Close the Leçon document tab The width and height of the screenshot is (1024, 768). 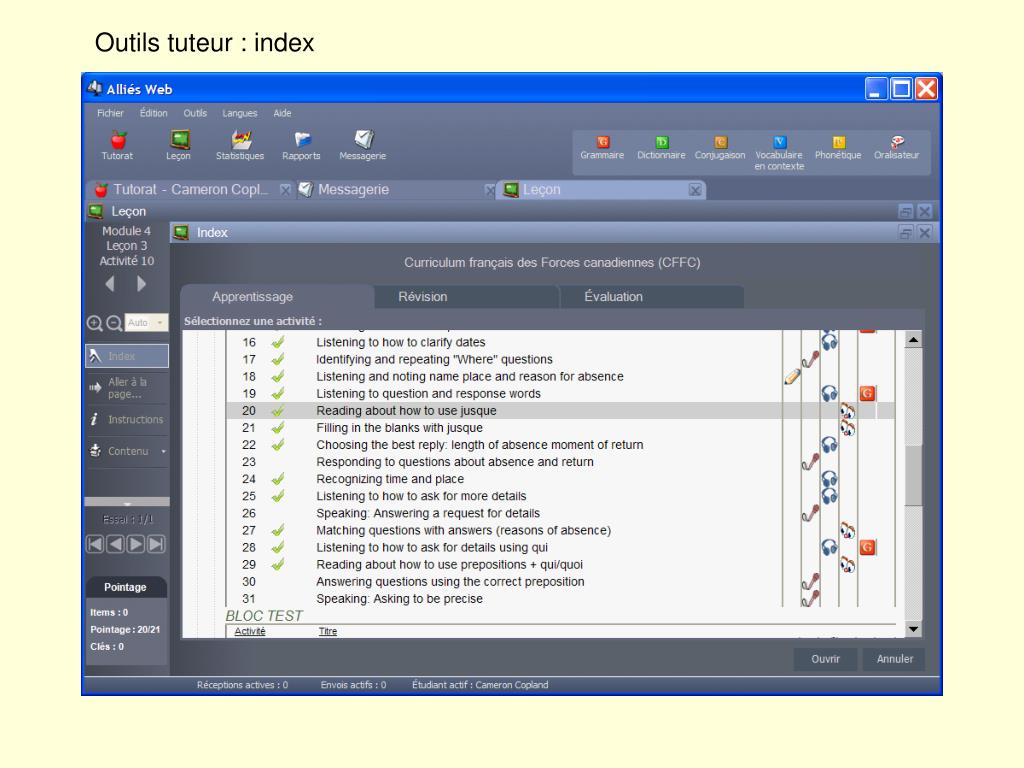(695, 190)
